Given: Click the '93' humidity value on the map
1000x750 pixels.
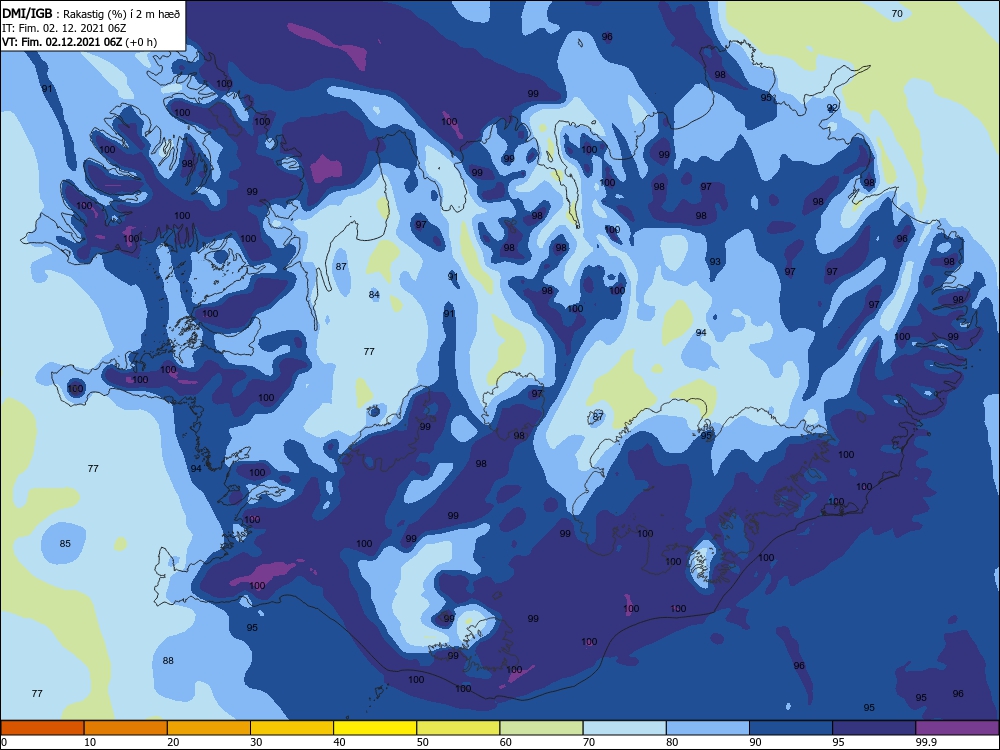Looking at the screenshot, I should [715, 261].
